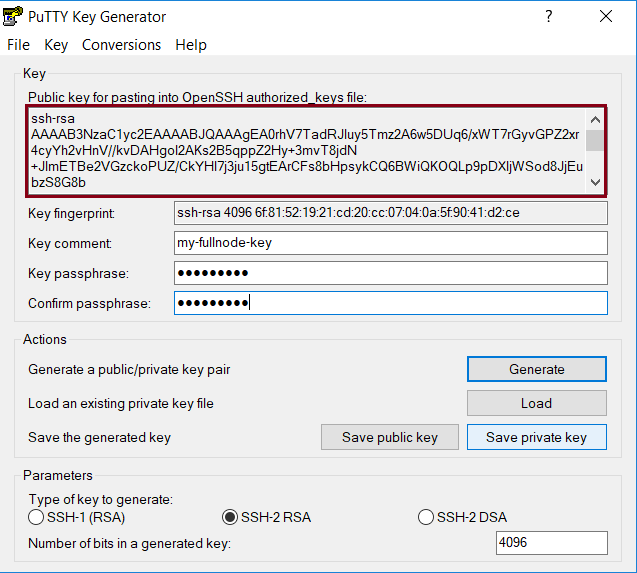Focus the Key passphrase field
Viewport: 637px width, 573px height.
[x=391, y=273]
